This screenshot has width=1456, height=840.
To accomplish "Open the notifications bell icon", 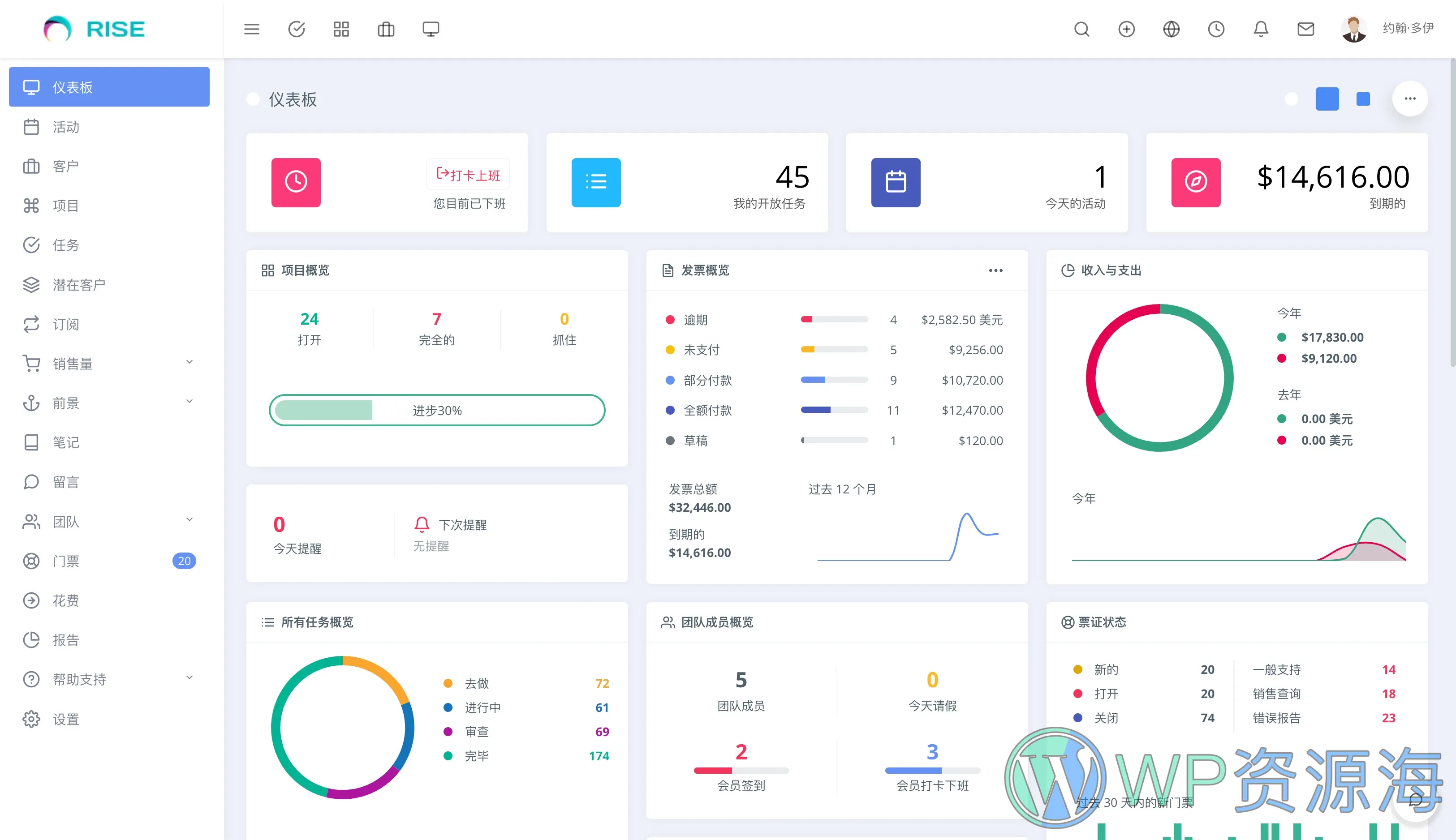I will point(1261,29).
